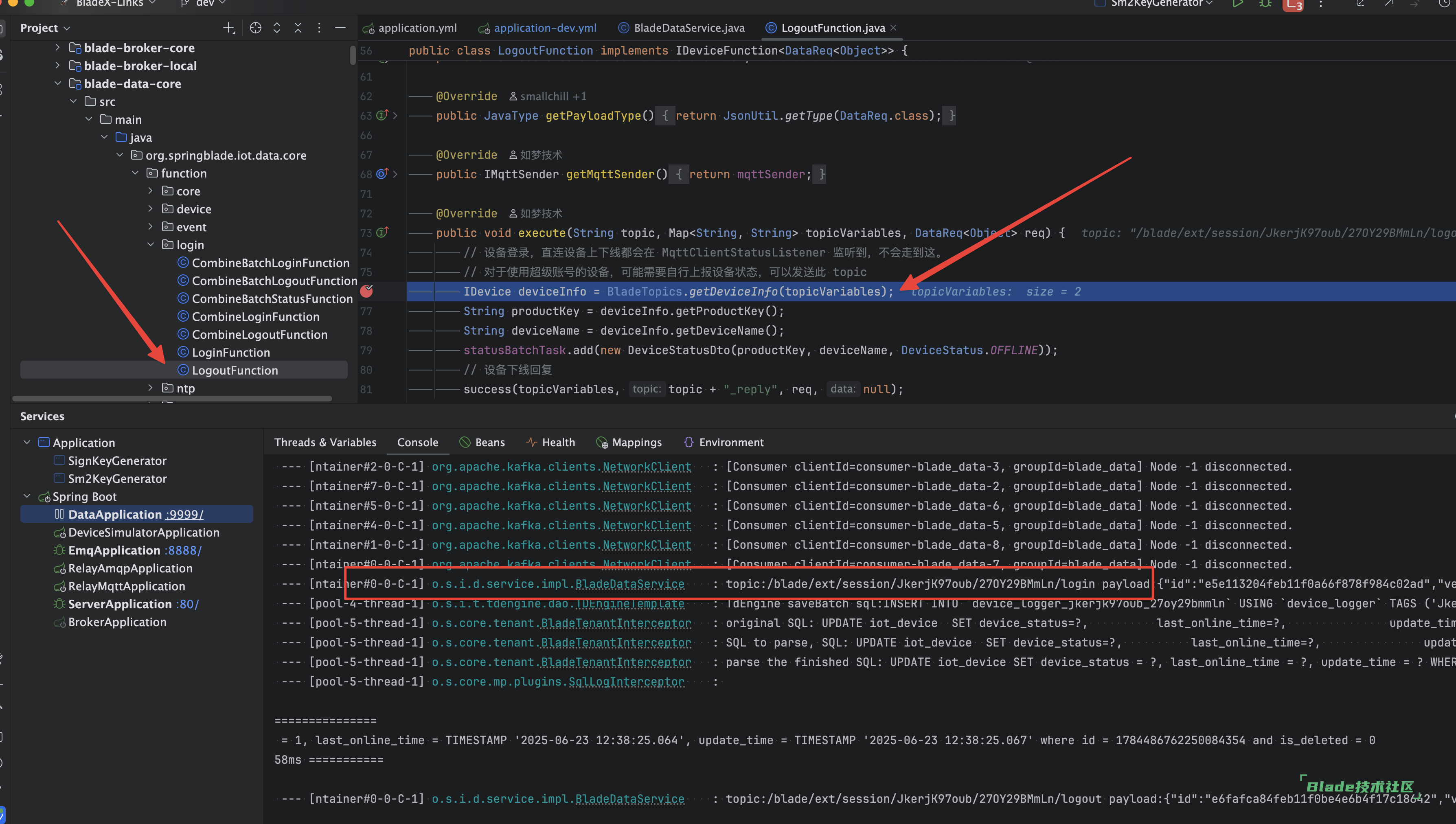
Task: Open EmqApplication :8888/ link
Action: (184, 550)
